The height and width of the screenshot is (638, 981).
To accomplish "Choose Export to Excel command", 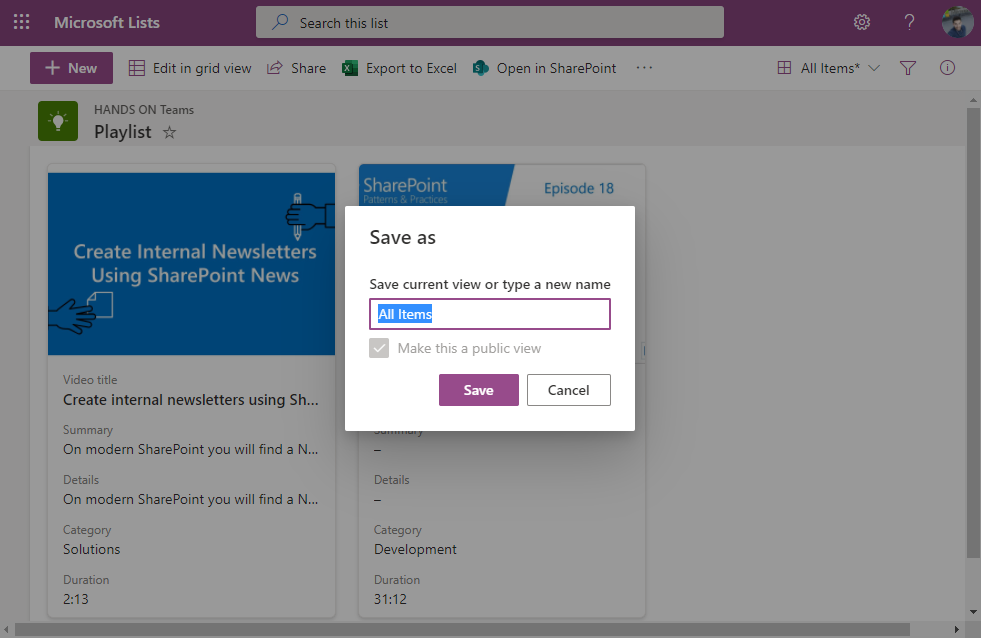I will coord(399,68).
